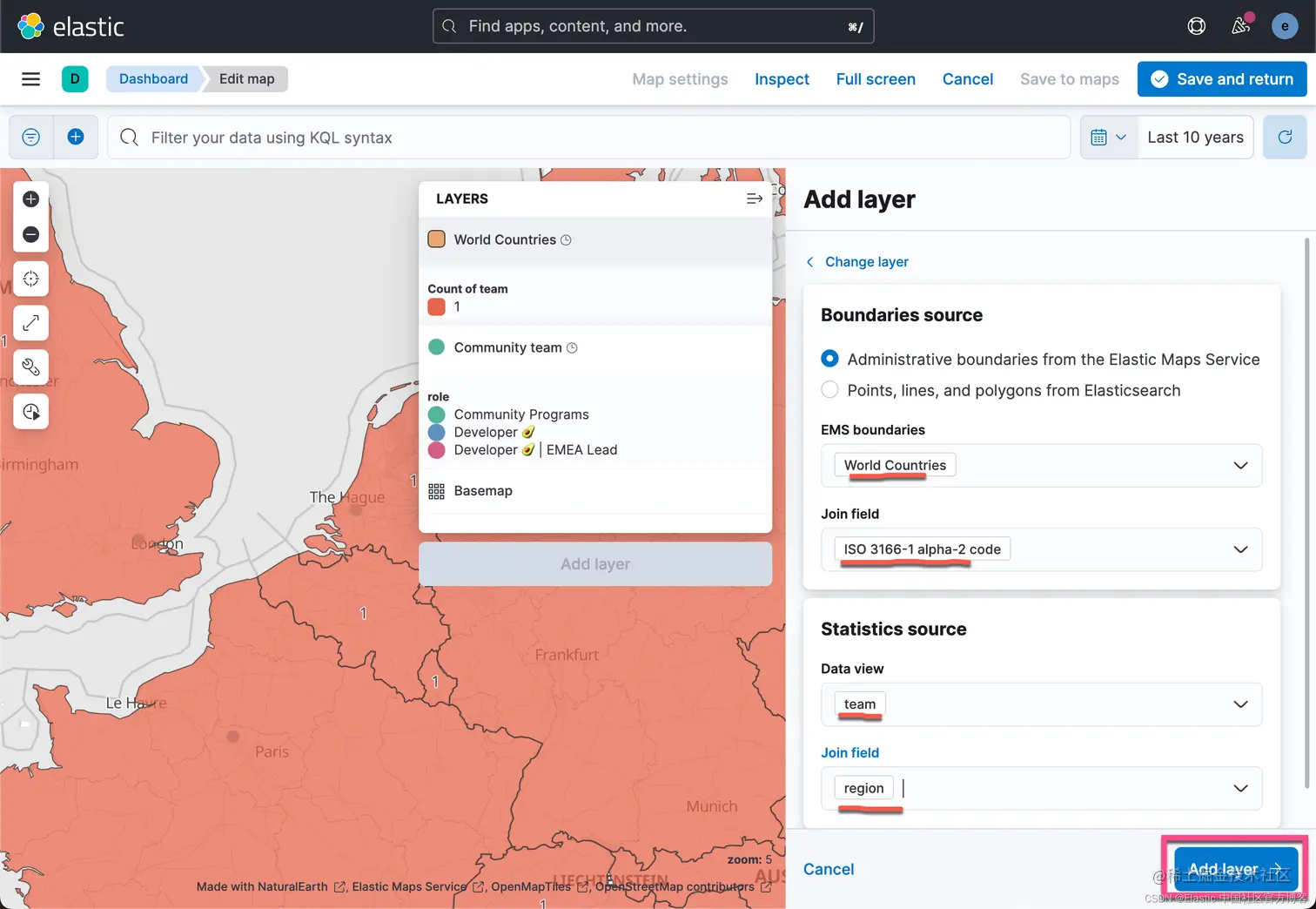This screenshot has width=1316, height=909.
Task: Open the hamburger navigation menu
Action: [x=31, y=79]
